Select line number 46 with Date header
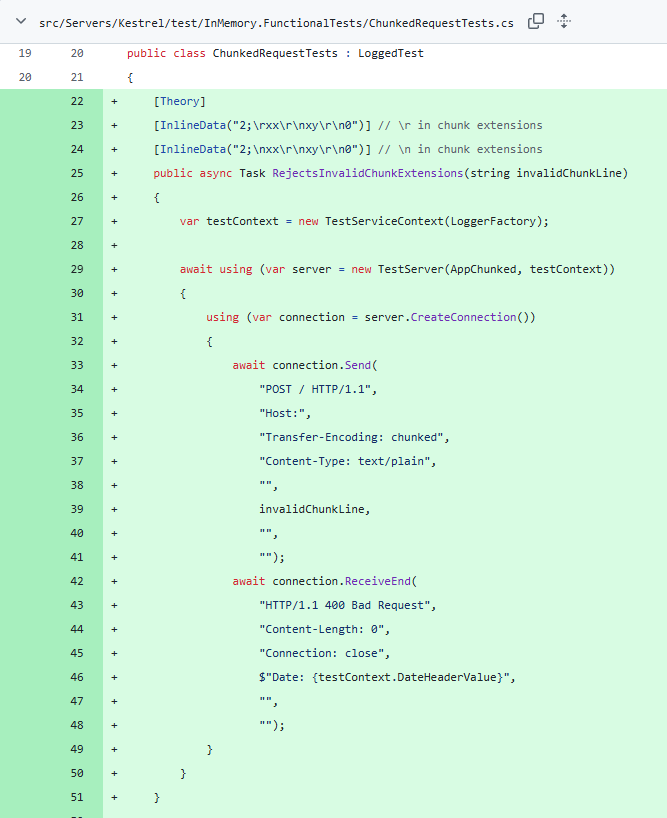 77,677
